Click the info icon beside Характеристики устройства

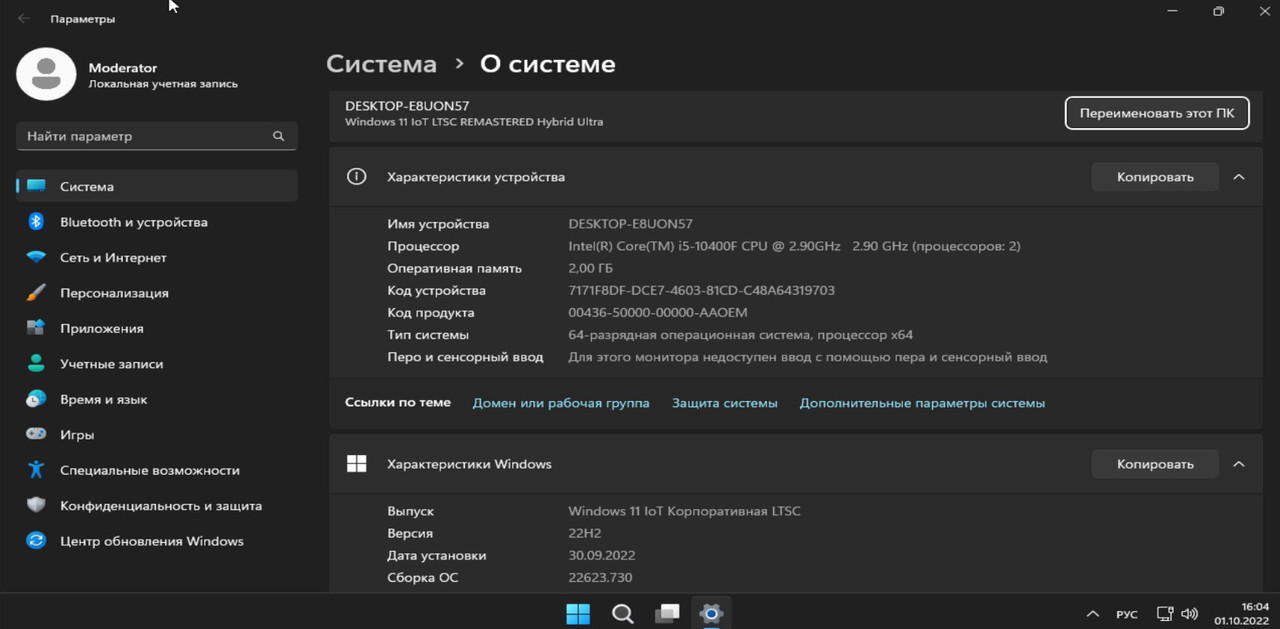(356, 177)
